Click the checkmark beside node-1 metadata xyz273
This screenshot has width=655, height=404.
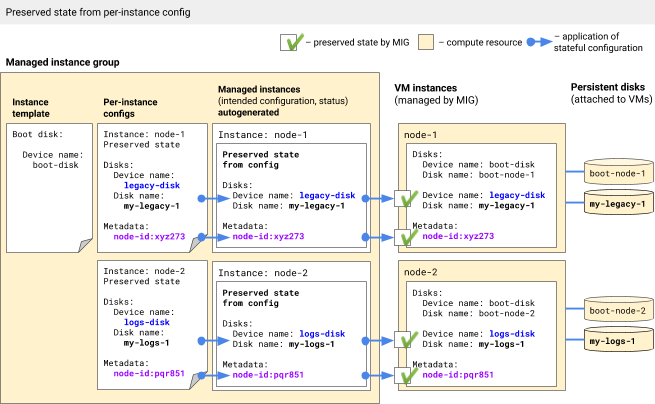[x=404, y=237]
